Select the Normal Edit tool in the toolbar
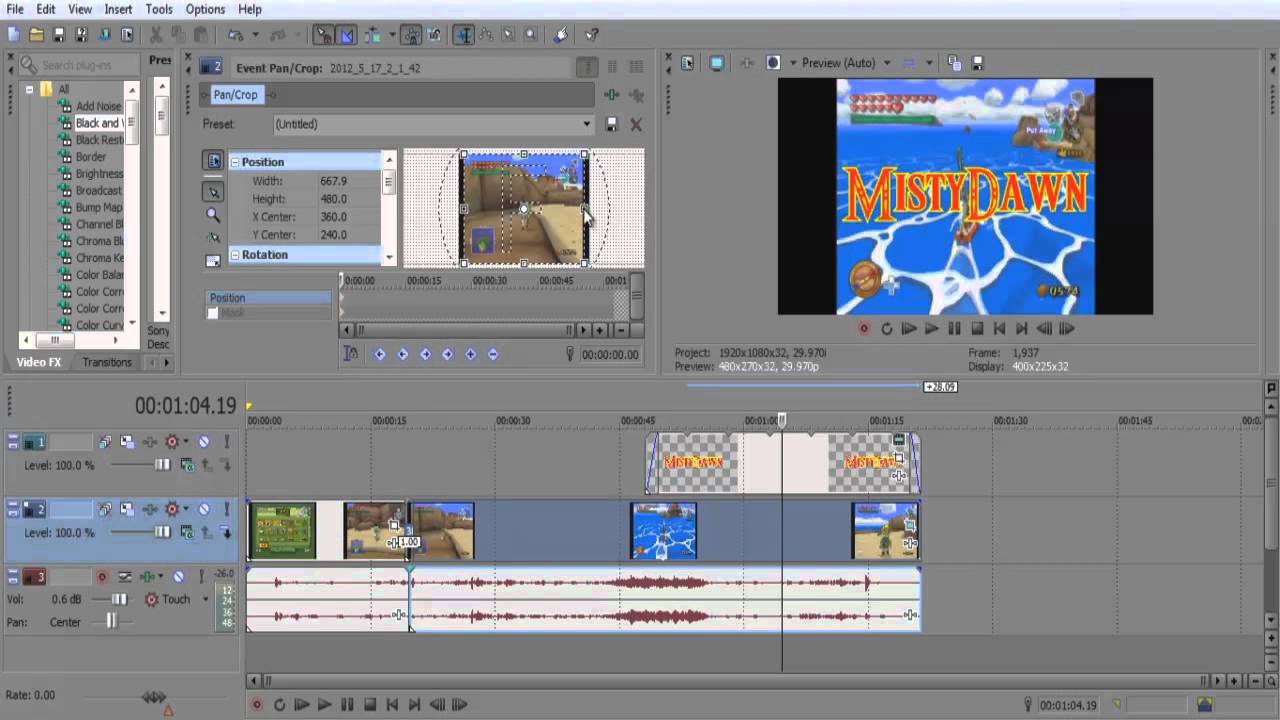 click(463, 34)
